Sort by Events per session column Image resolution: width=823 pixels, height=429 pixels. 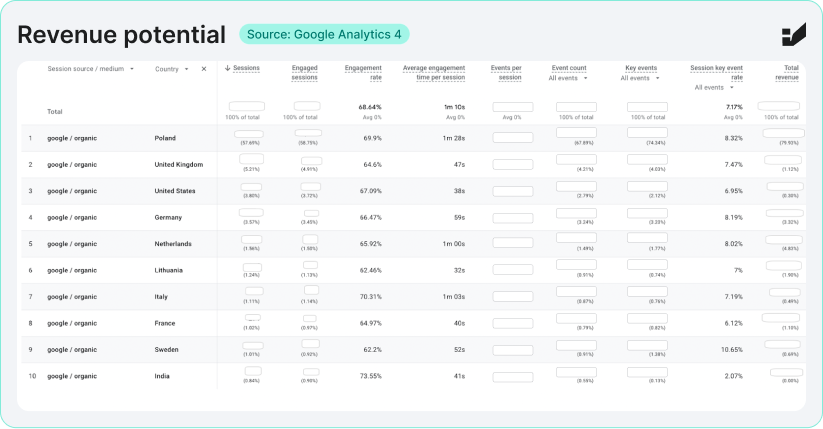click(x=506, y=73)
